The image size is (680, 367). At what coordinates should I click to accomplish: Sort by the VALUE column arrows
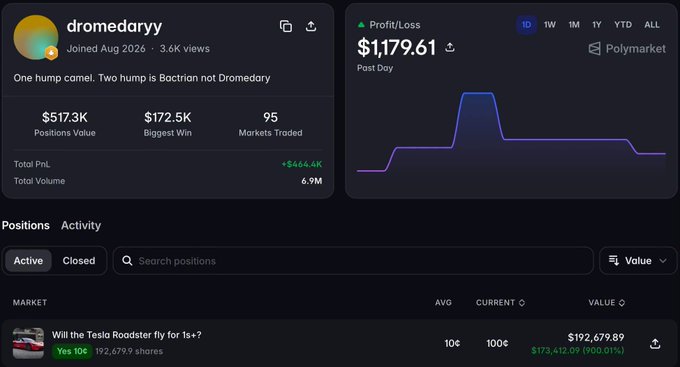(621, 303)
